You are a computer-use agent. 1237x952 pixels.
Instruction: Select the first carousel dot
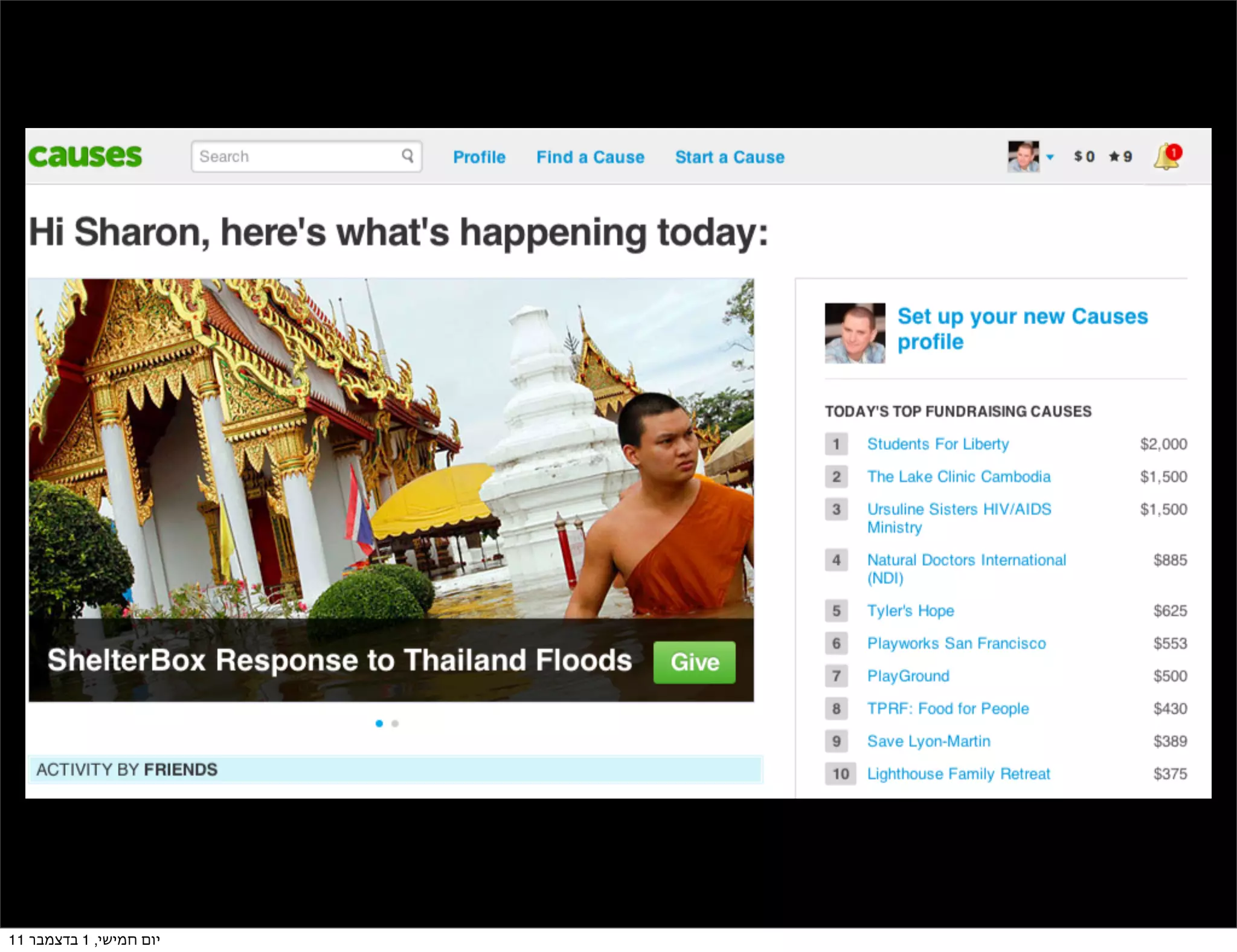pos(379,723)
